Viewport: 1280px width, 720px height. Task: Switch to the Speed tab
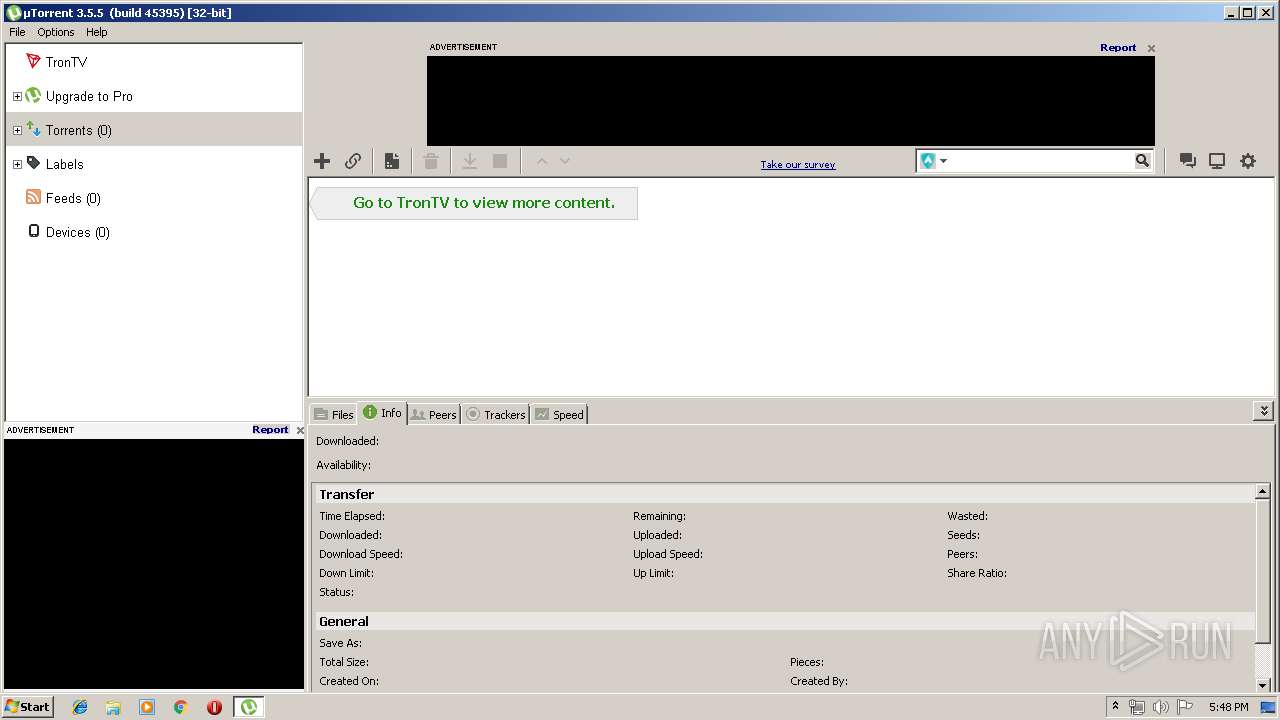point(559,414)
